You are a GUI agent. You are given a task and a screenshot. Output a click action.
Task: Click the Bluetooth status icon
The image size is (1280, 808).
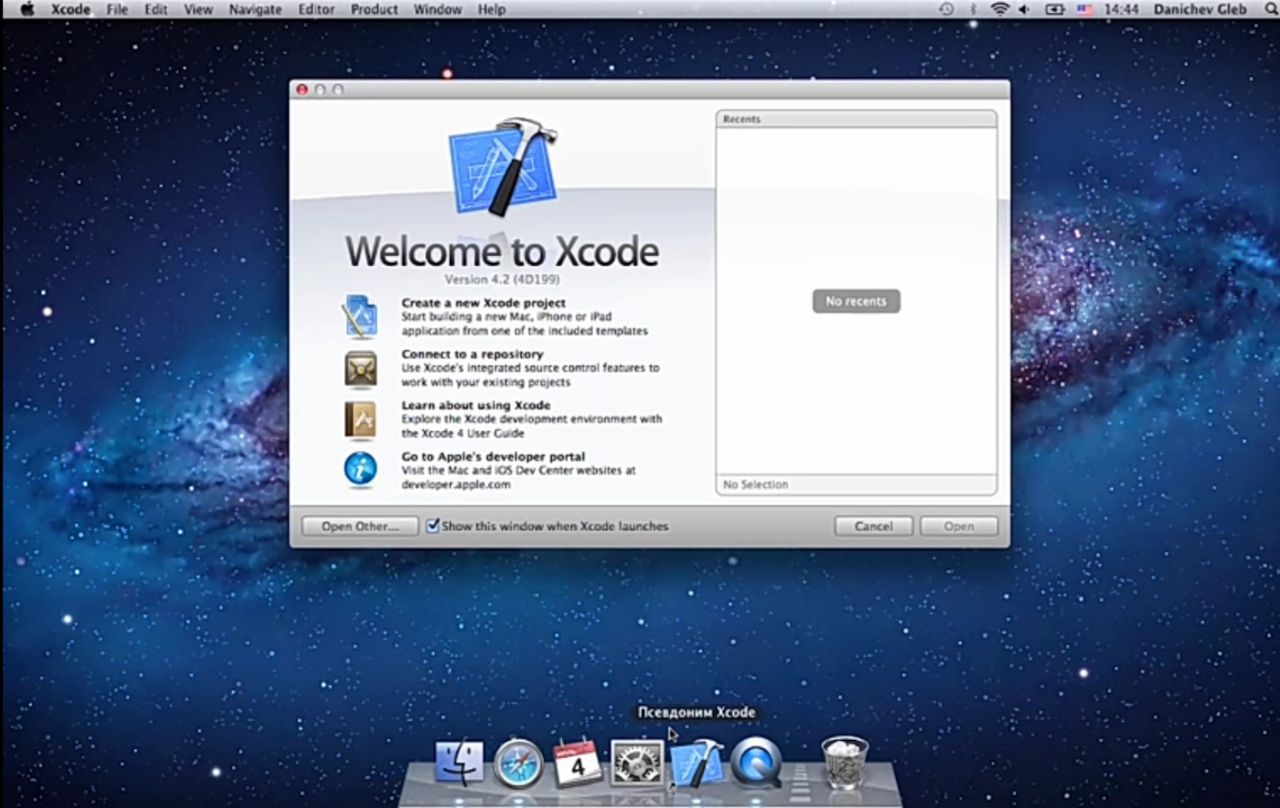[x=973, y=9]
